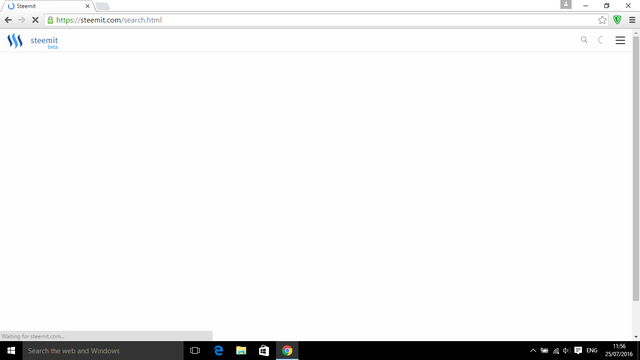The image size is (640, 360).
Task: Open the steemit beta home link
Action: [44, 42]
